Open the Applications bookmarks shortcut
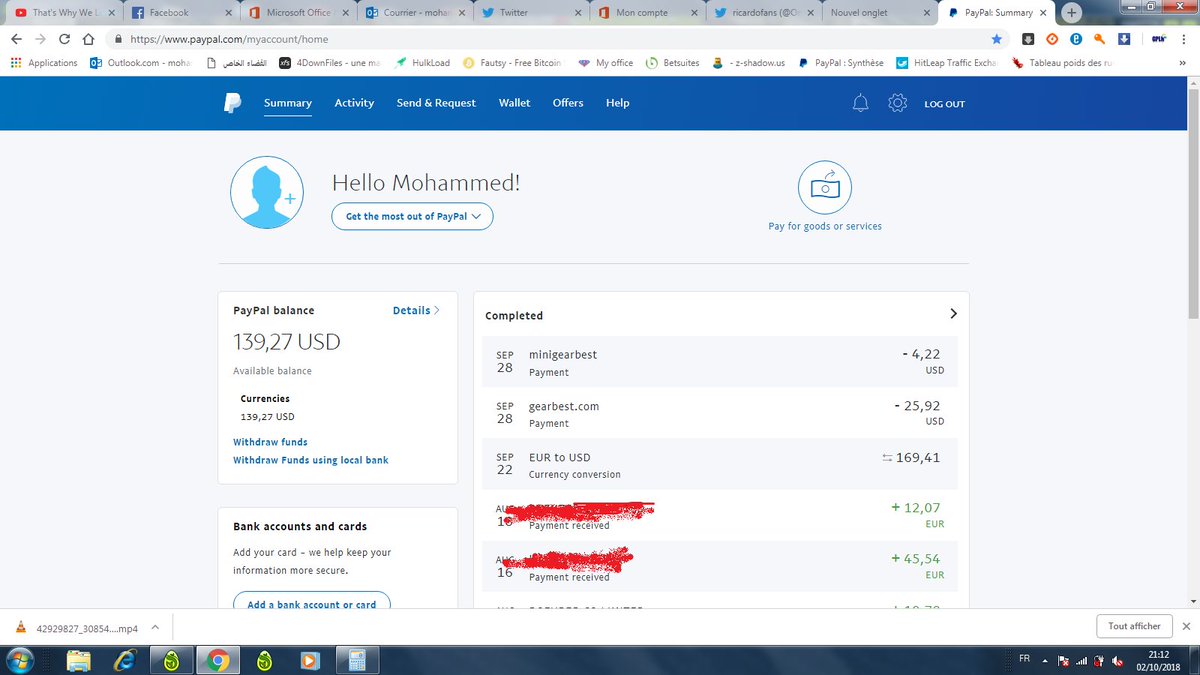This screenshot has width=1200, height=675. (x=44, y=62)
